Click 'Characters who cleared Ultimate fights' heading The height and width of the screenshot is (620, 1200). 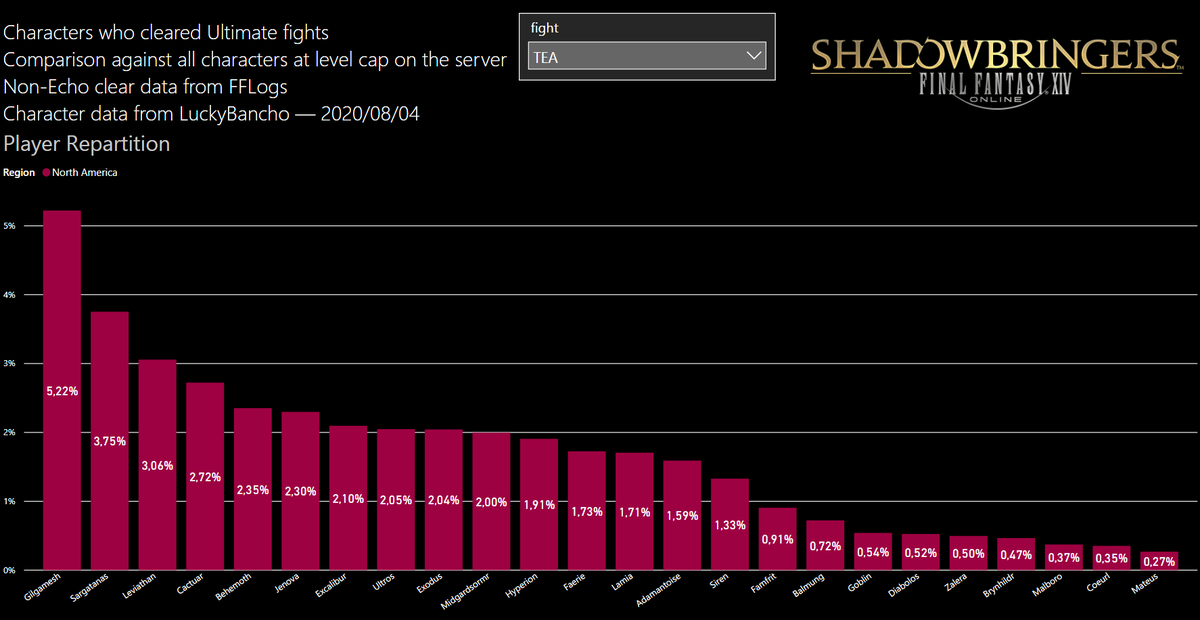pos(166,33)
